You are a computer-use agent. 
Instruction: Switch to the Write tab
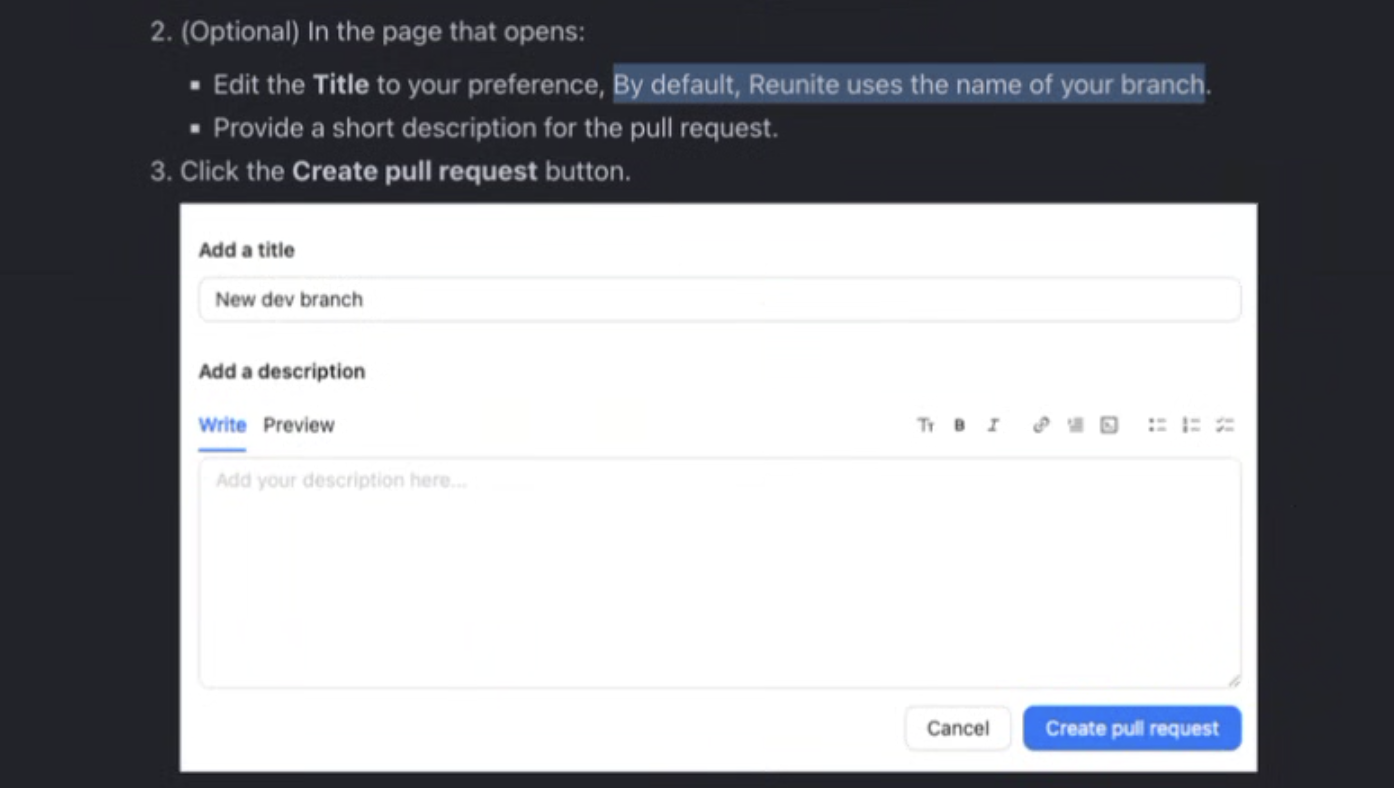[222, 425]
